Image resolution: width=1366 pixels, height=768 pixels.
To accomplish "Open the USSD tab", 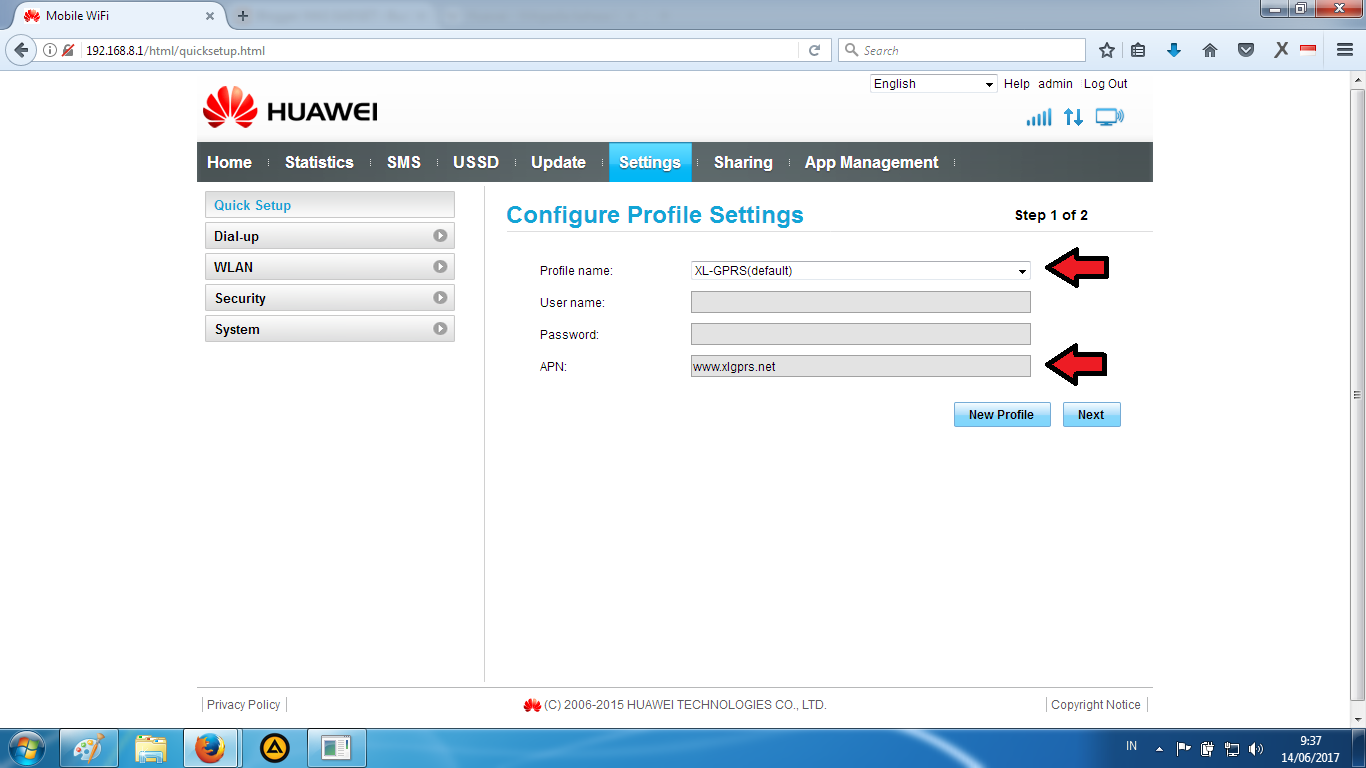I will 476,162.
